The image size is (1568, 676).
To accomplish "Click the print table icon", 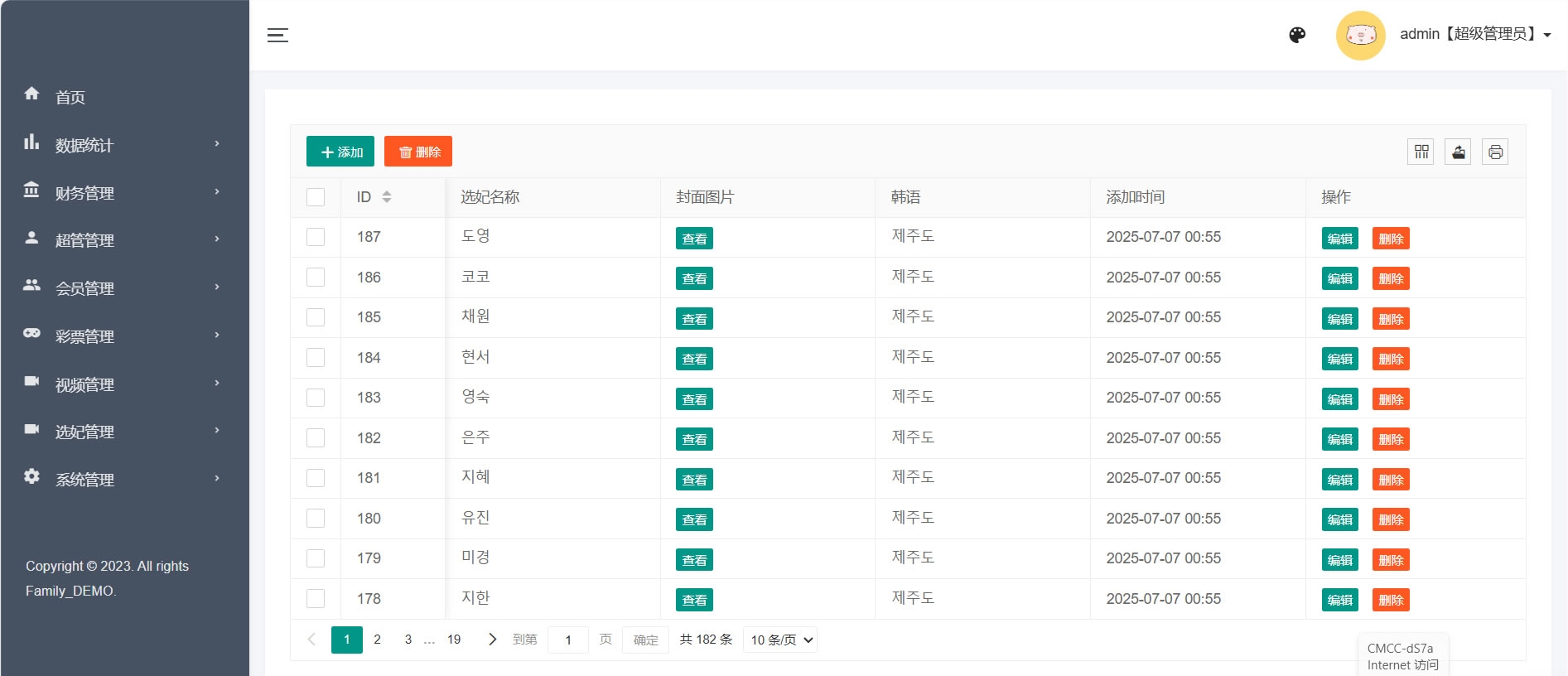I will click(x=1495, y=152).
